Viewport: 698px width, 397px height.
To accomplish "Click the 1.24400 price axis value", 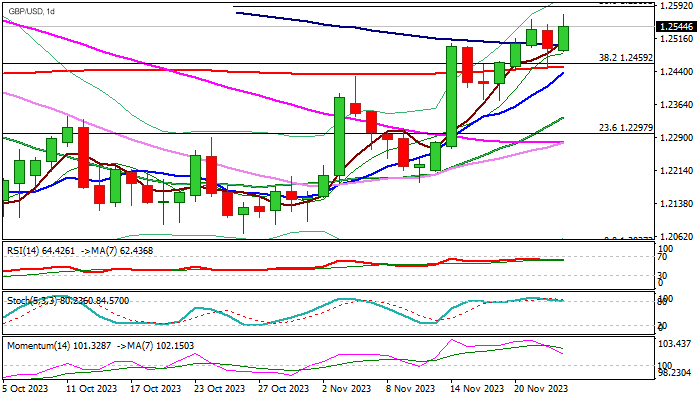I will point(676,72).
